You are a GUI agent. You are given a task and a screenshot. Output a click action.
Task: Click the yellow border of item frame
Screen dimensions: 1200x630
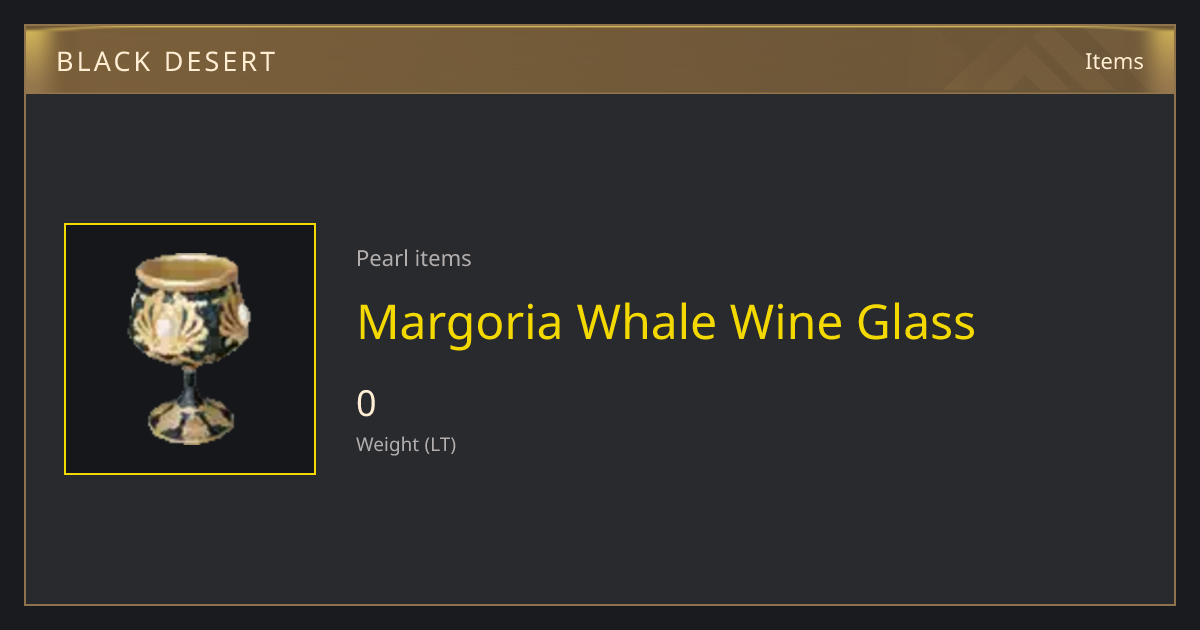[190, 224]
